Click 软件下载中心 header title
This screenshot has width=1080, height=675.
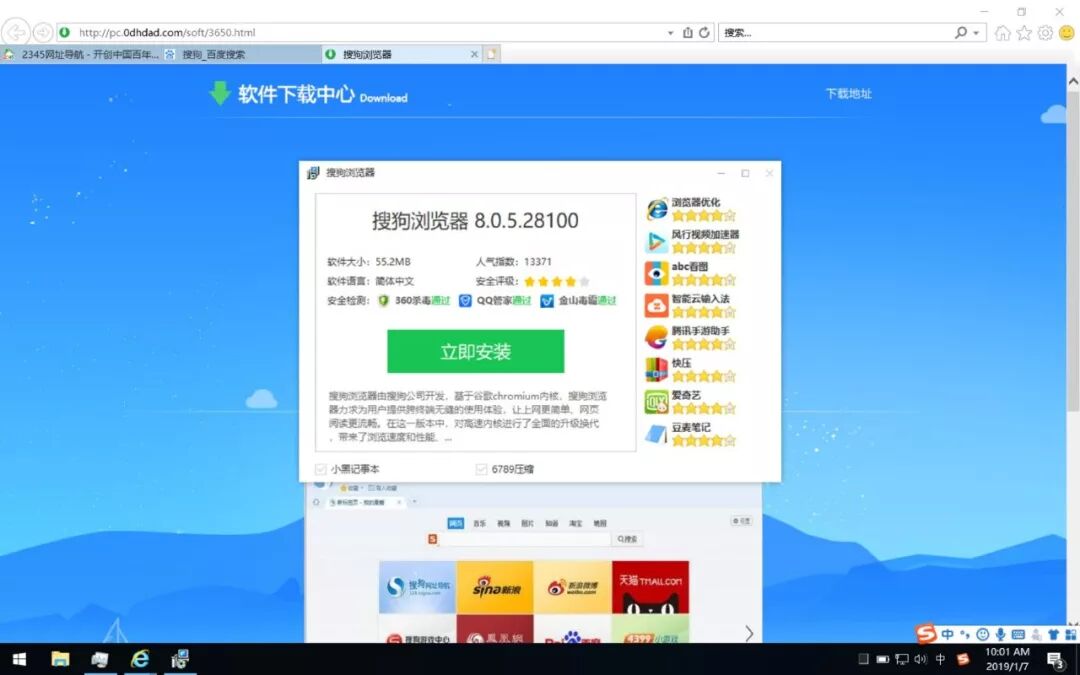click(x=296, y=94)
